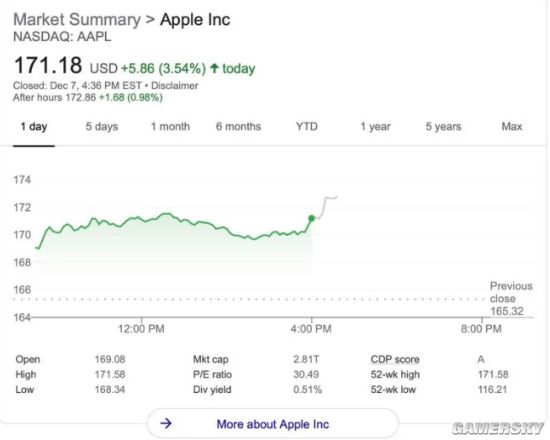Click the 4:00 PM axis marker
Screen dimensions: 550x440
(311, 329)
